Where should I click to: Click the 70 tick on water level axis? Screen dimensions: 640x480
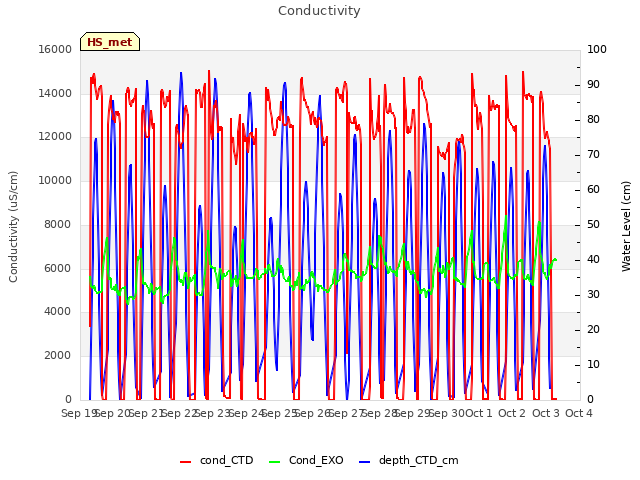pyautogui.click(x=593, y=154)
